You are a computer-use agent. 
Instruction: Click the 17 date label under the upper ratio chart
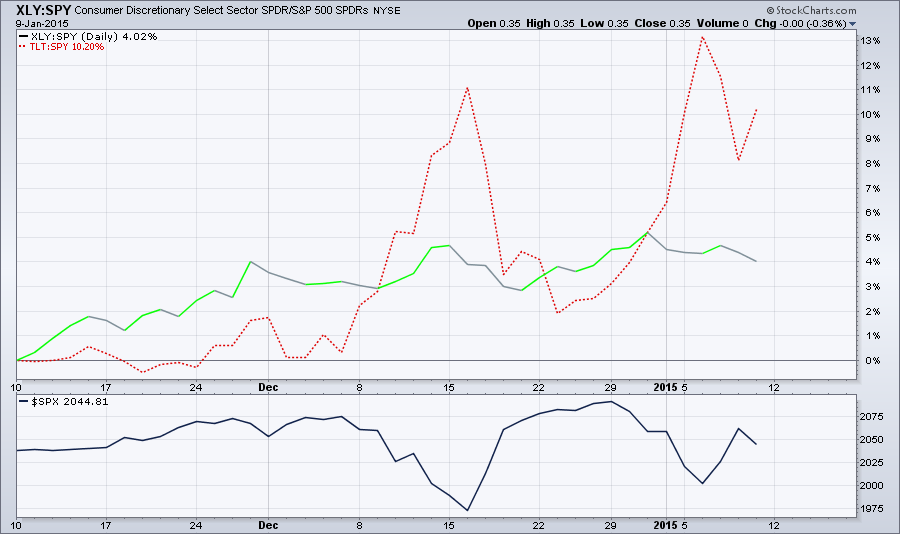point(106,388)
